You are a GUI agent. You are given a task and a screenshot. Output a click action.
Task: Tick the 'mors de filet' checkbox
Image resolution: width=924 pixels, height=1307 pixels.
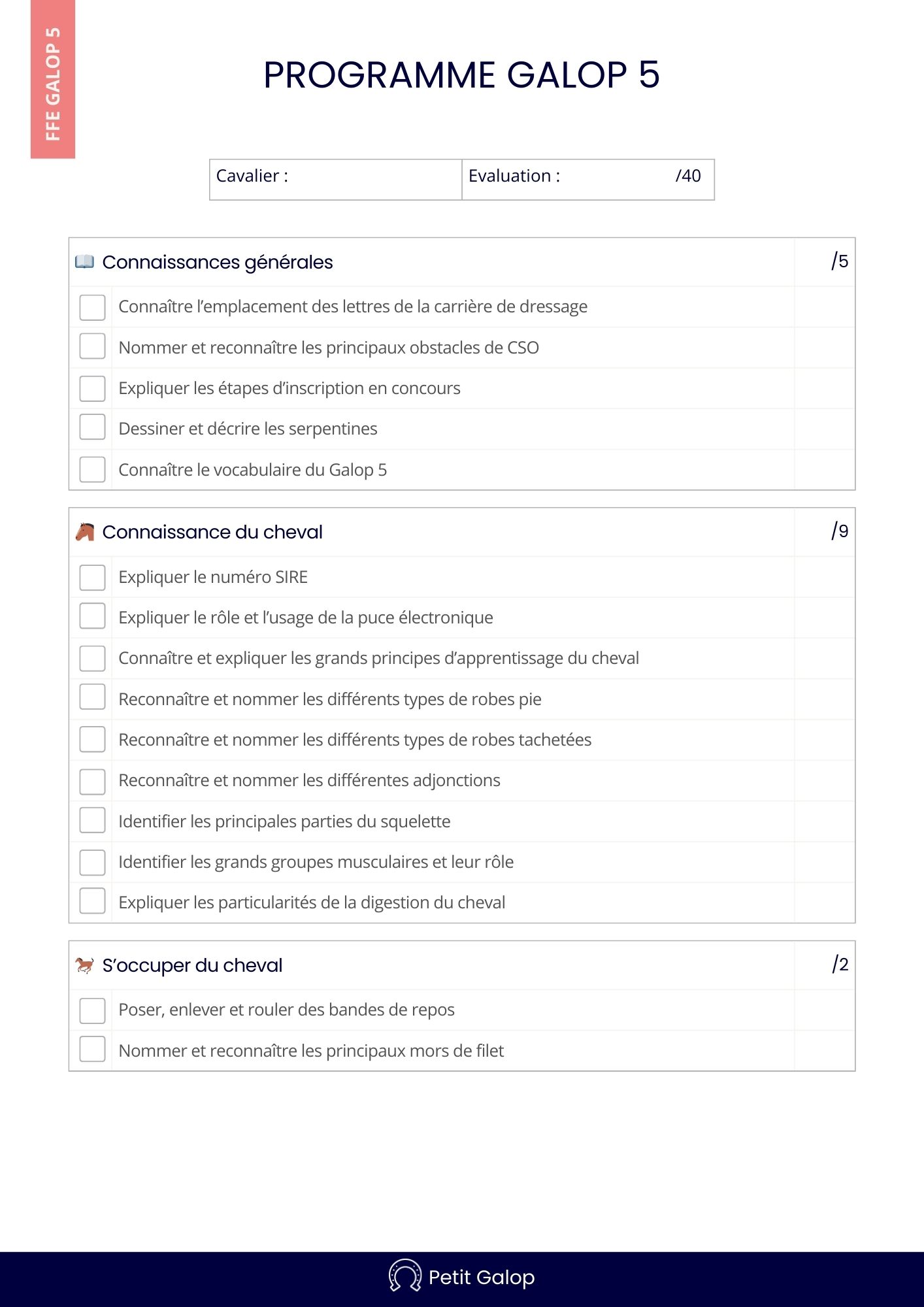coord(92,1050)
